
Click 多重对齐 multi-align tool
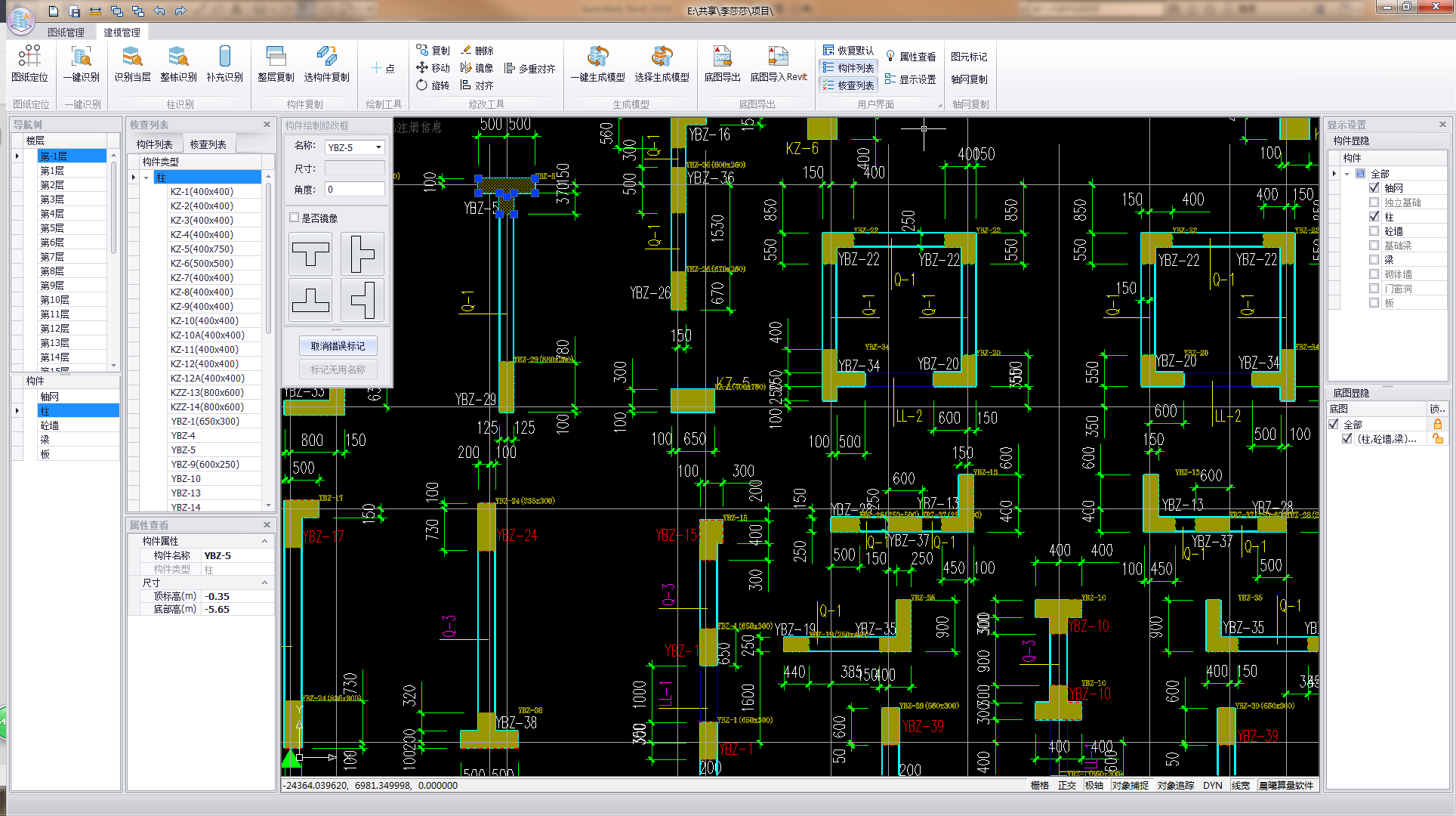pos(529,68)
